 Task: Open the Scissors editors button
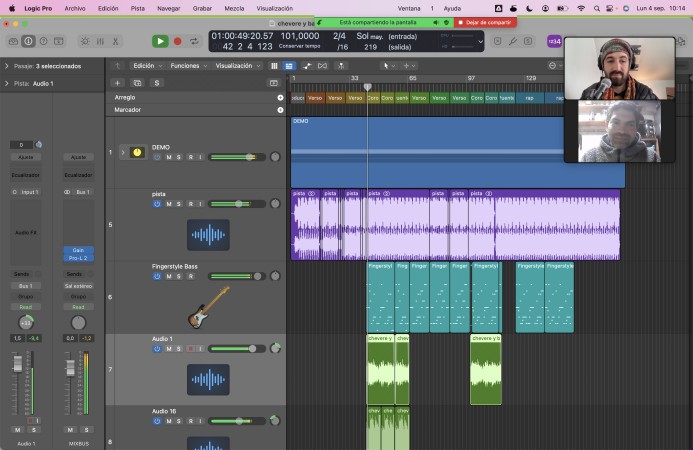tap(115, 41)
